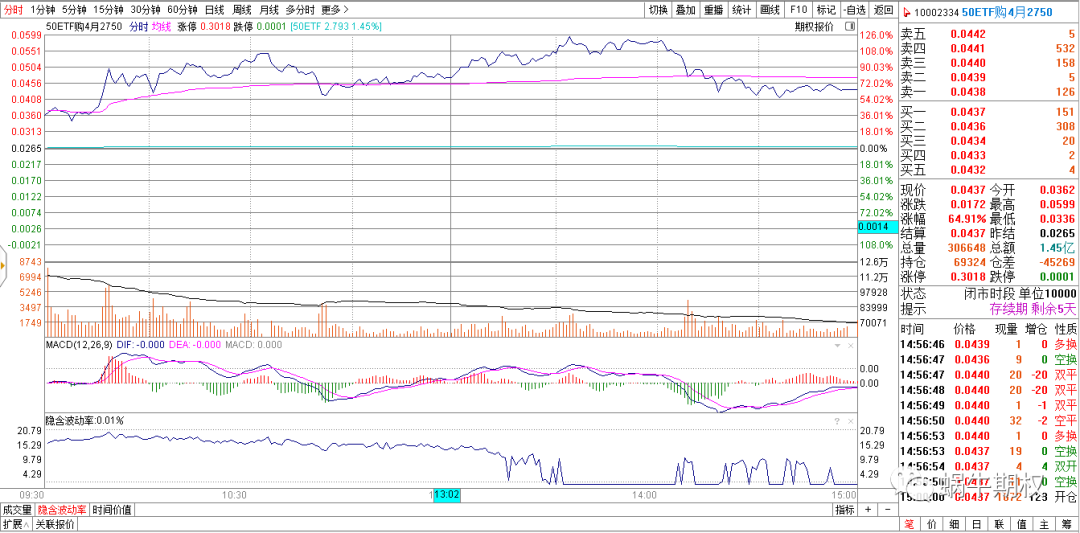Click the 50ETF 2.793 1.45% overlay label
The image size is (1080, 533).
[336, 26]
